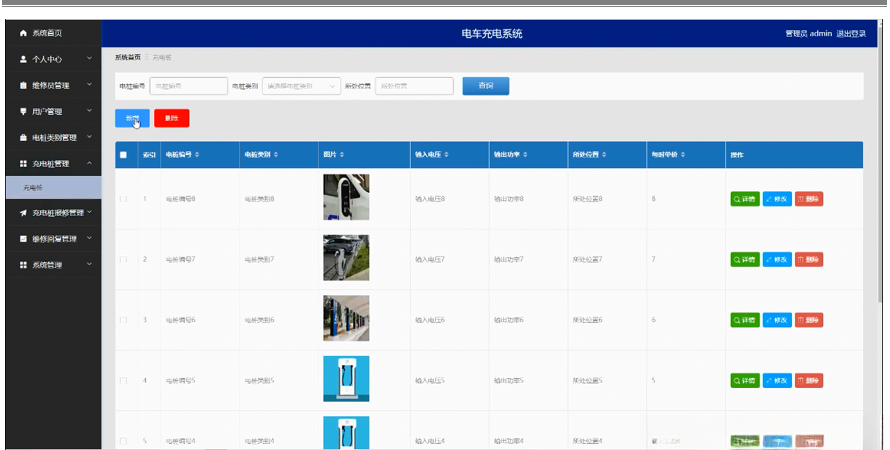Click the sort arrows on 图片 column

(342, 154)
